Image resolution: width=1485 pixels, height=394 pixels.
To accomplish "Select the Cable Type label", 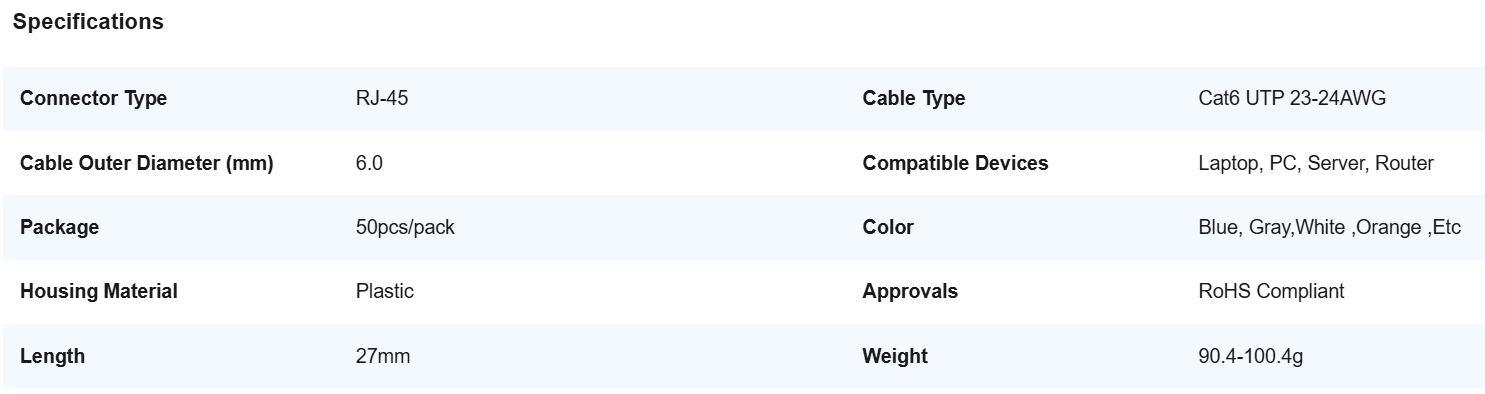I will (914, 99).
